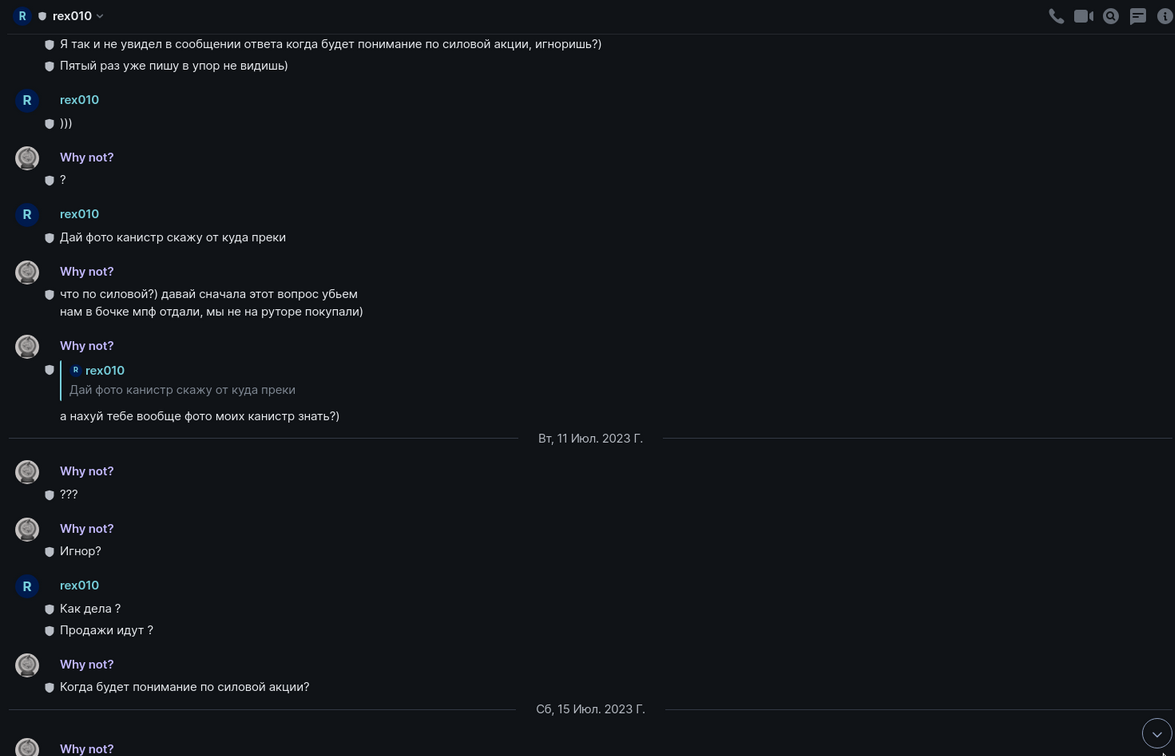Click the shield icon next to "Игнор?" message
1175x756 pixels.
[x=49, y=552]
